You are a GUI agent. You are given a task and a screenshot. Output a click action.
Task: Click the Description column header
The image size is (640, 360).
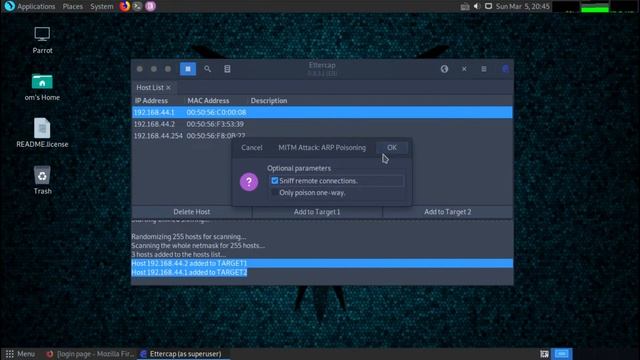(x=269, y=100)
